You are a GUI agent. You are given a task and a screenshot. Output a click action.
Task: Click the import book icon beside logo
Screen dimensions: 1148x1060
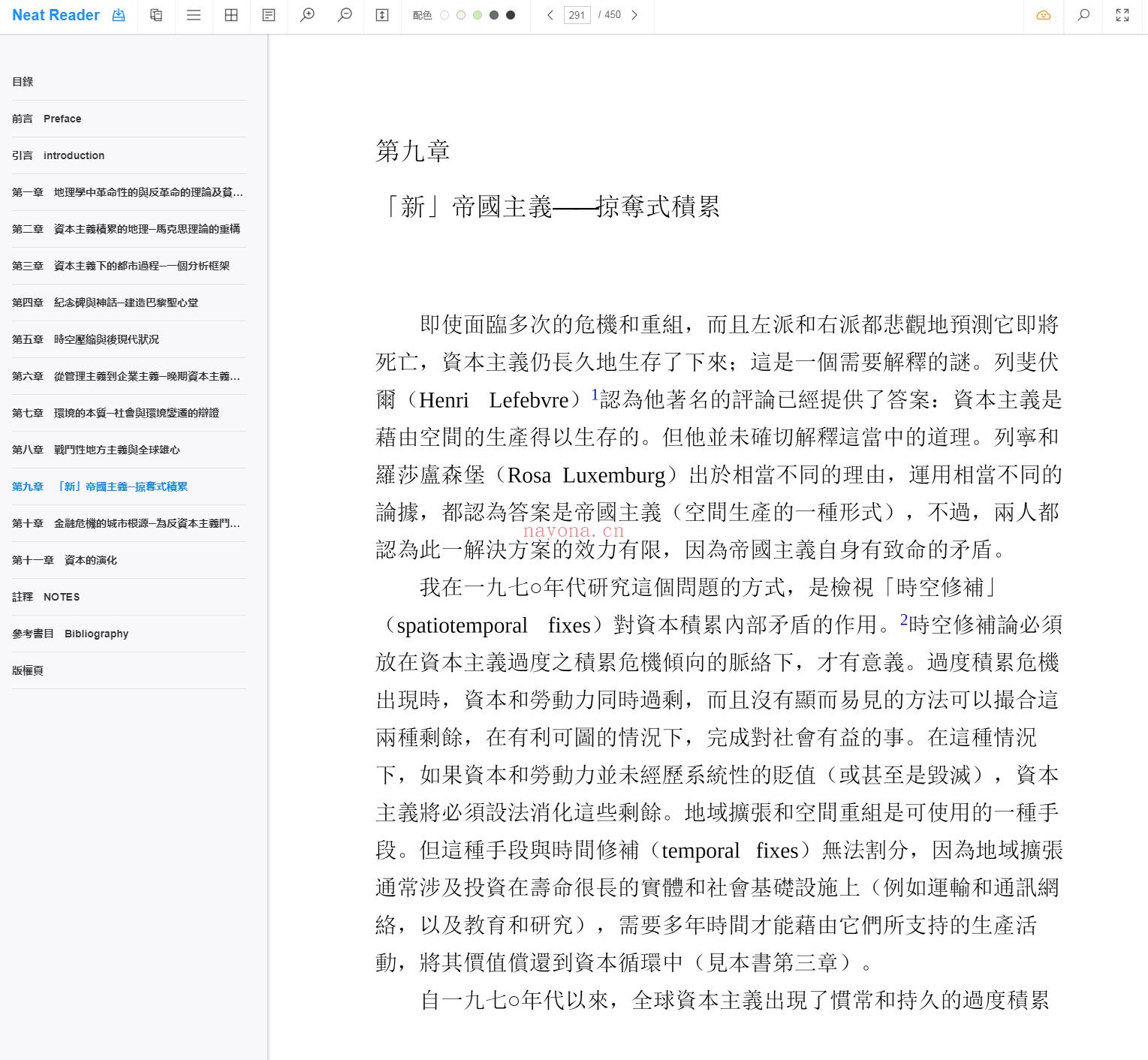point(119,15)
